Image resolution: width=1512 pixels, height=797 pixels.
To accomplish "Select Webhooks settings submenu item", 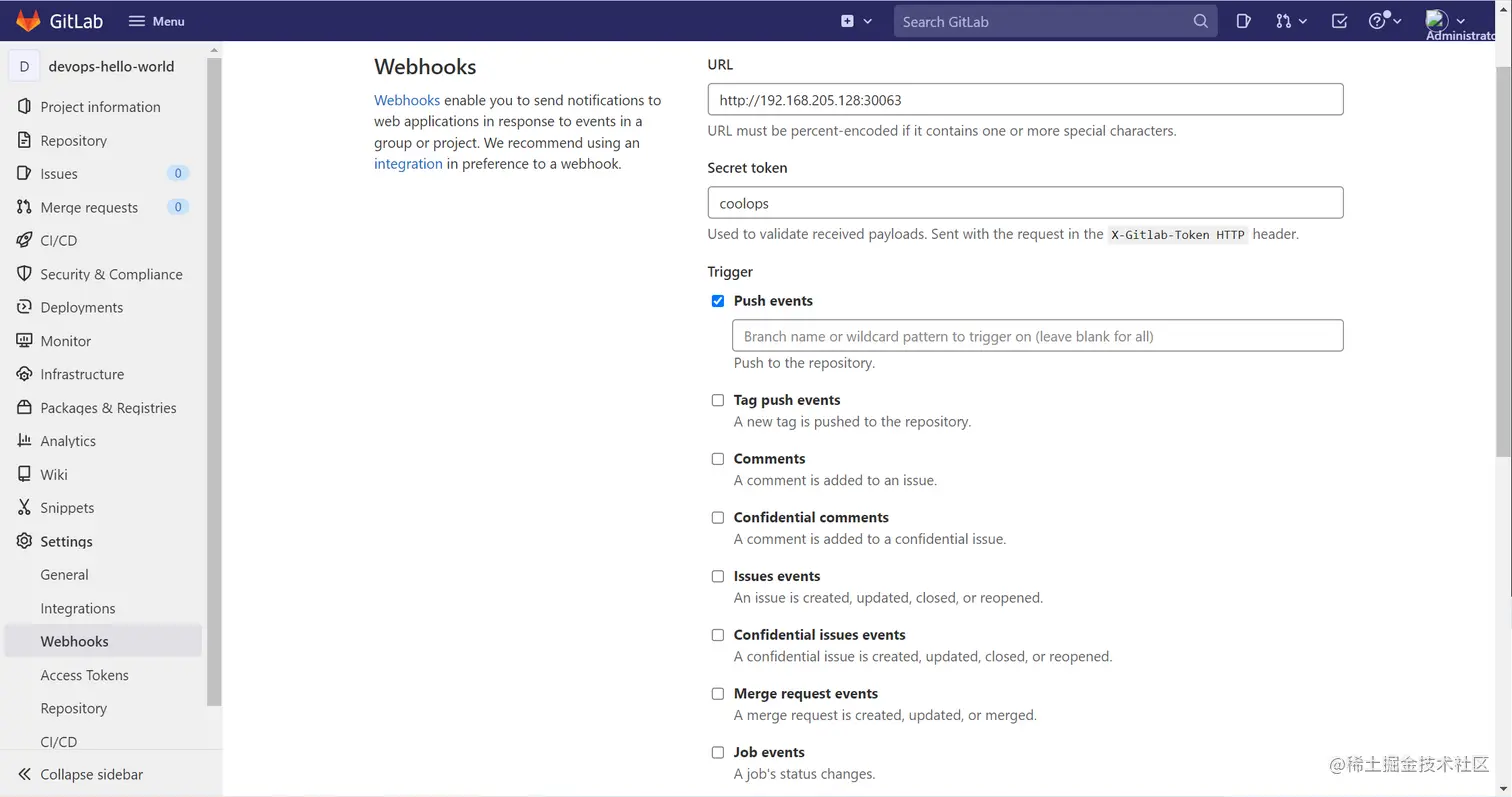I will (x=103, y=641).
